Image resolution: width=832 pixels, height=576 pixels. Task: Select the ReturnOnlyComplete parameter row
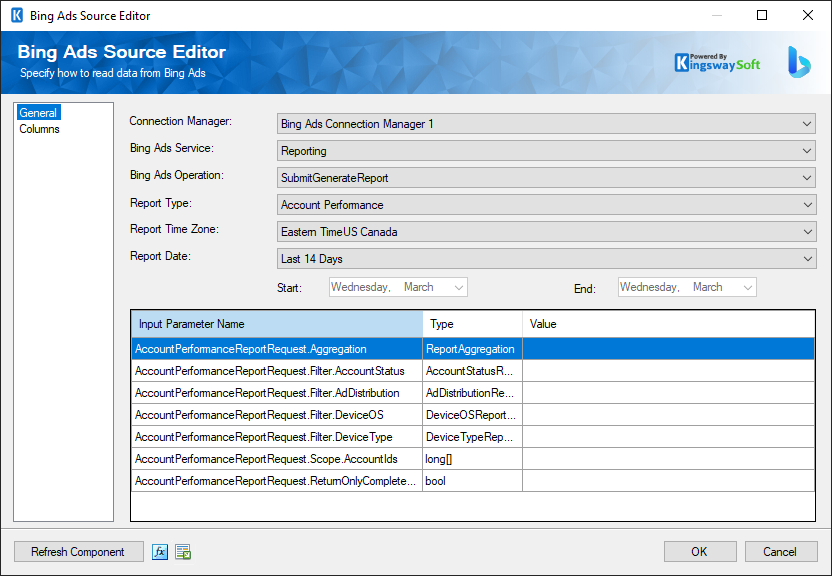[x=473, y=481]
